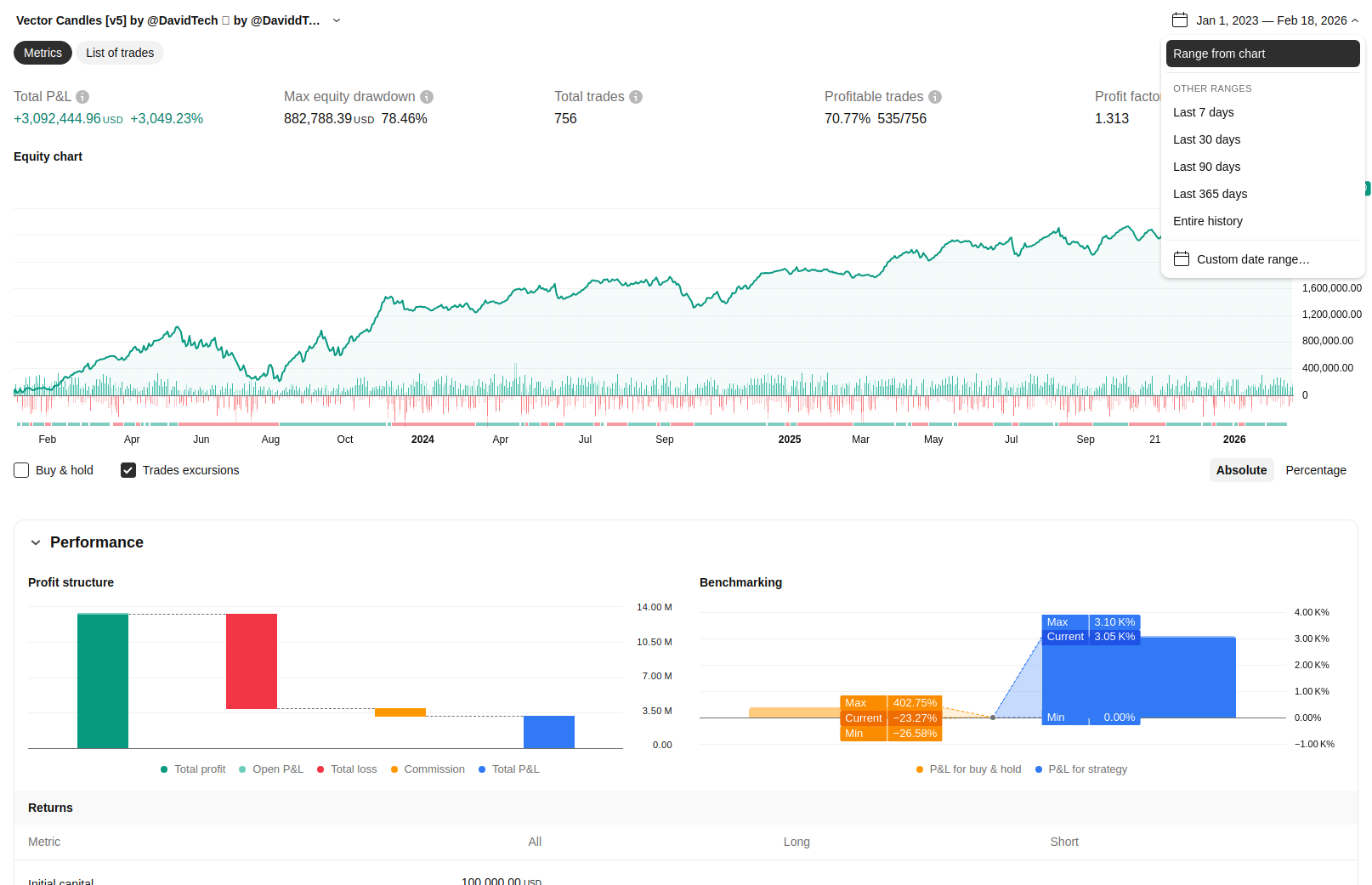Click info icon beside Max equity drawdown
The height and width of the screenshot is (885, 1372).
coord(427,97)
